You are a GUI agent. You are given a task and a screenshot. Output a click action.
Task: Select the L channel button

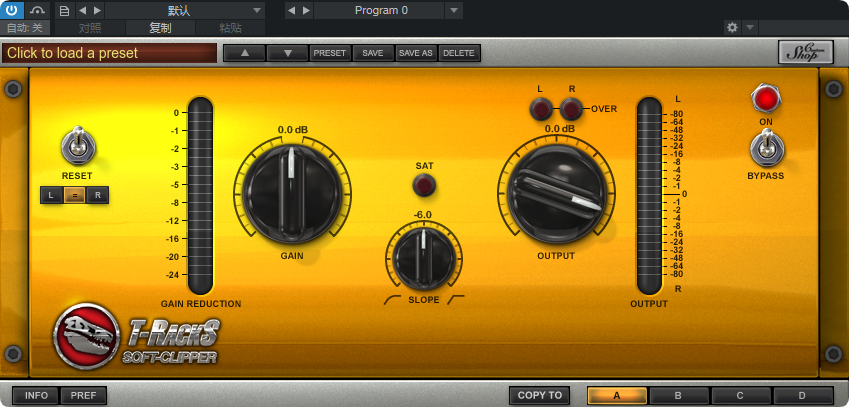click(51, 195)
